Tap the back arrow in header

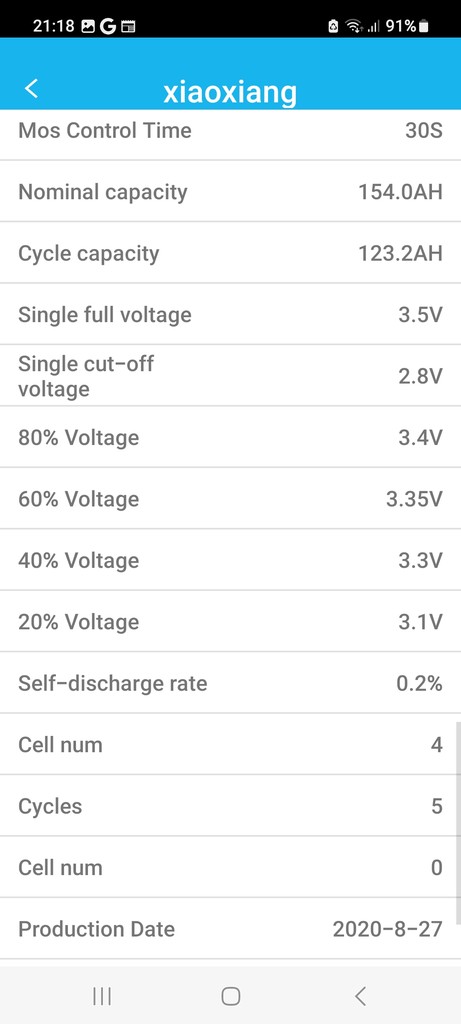[31, 88]
